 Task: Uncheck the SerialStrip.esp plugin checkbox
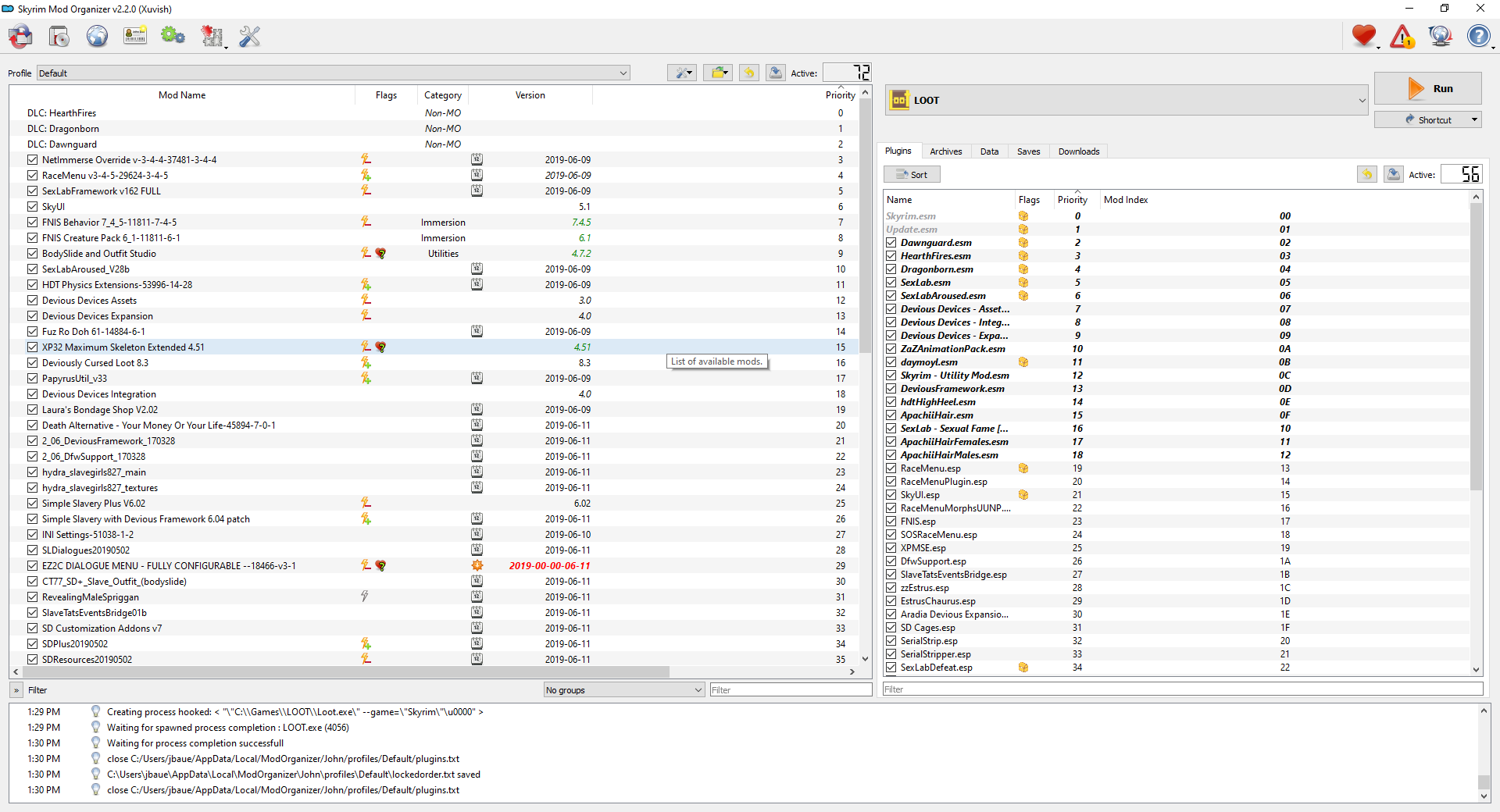pos(891,641)
